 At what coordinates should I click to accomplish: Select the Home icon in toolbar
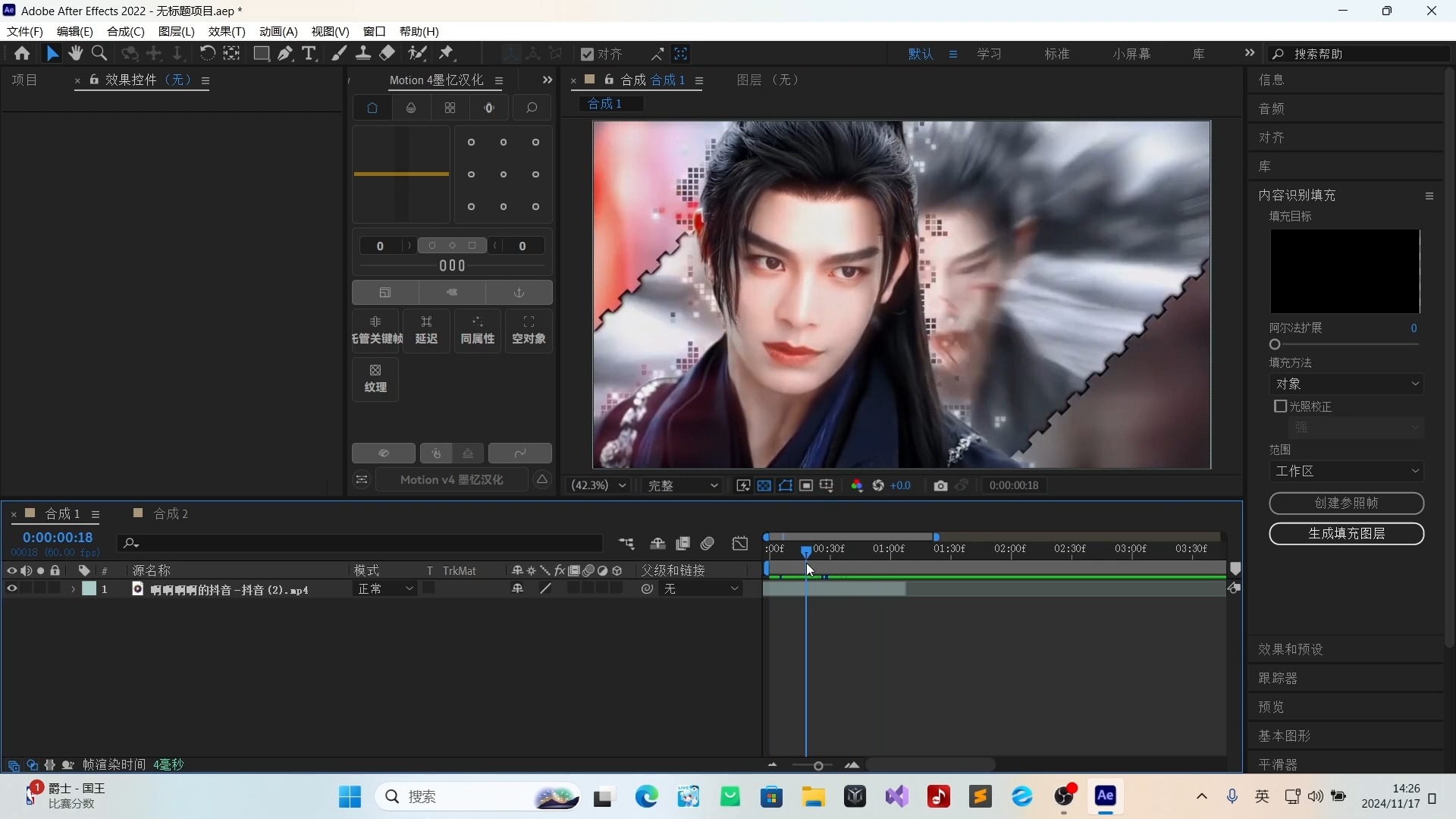pyautogui.click(x=22, y=54)
